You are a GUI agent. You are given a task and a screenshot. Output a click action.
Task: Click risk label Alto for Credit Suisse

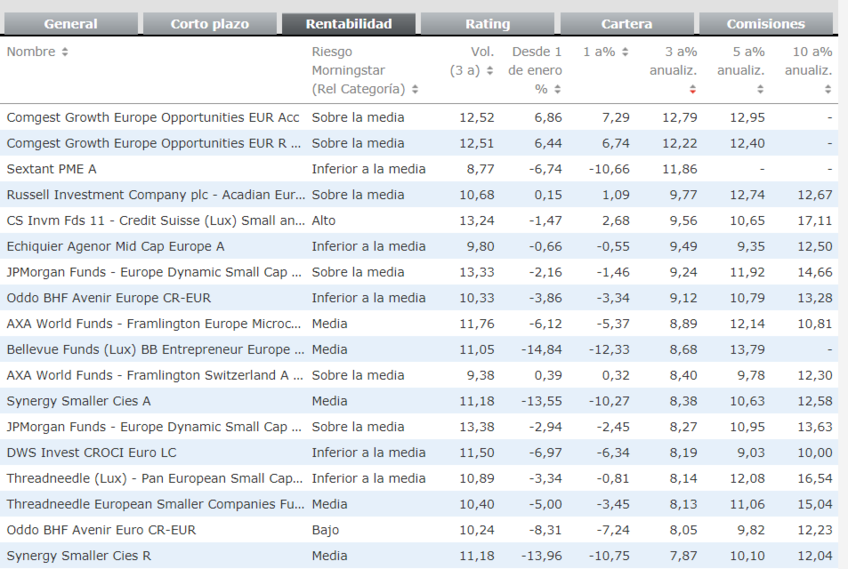(323, 221)
